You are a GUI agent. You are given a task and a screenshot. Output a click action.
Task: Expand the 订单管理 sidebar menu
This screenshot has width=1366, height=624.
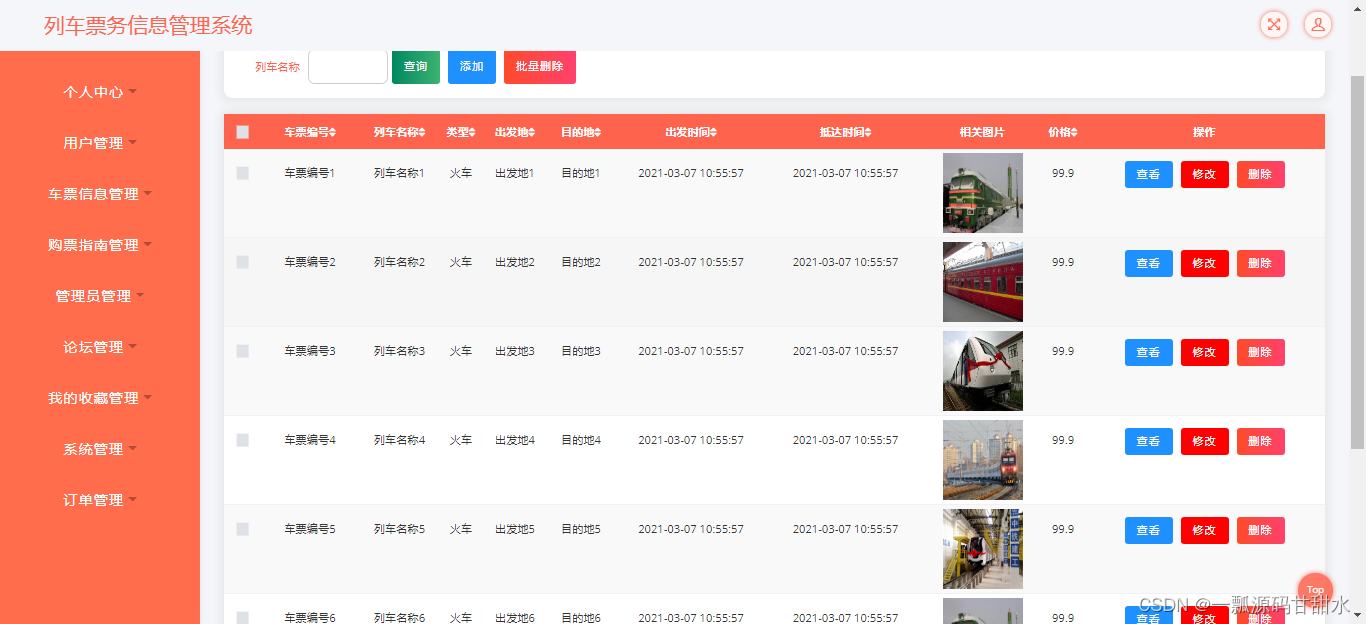click(x=100, y=500)
